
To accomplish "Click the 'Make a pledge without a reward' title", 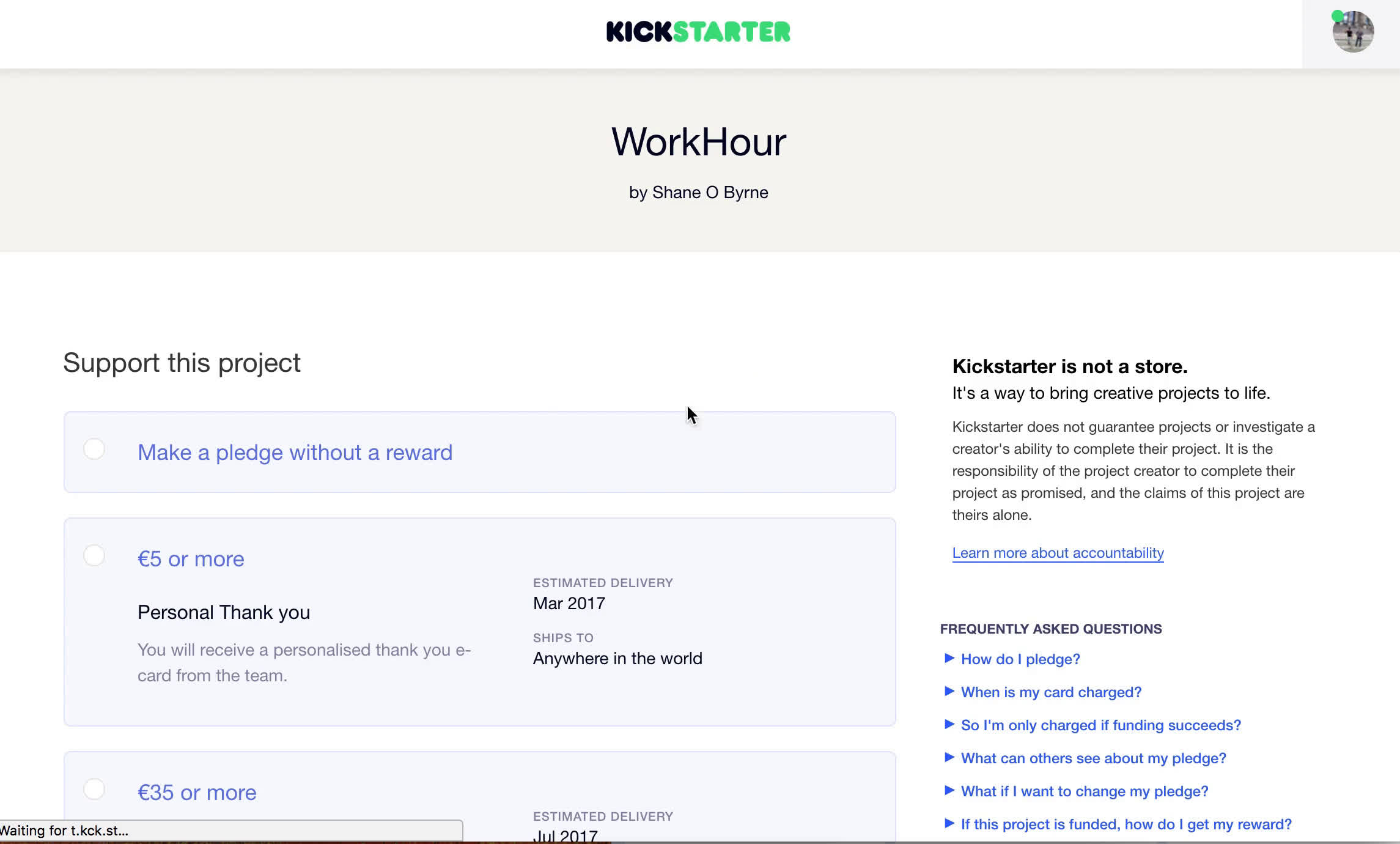I will coord(295,452).
